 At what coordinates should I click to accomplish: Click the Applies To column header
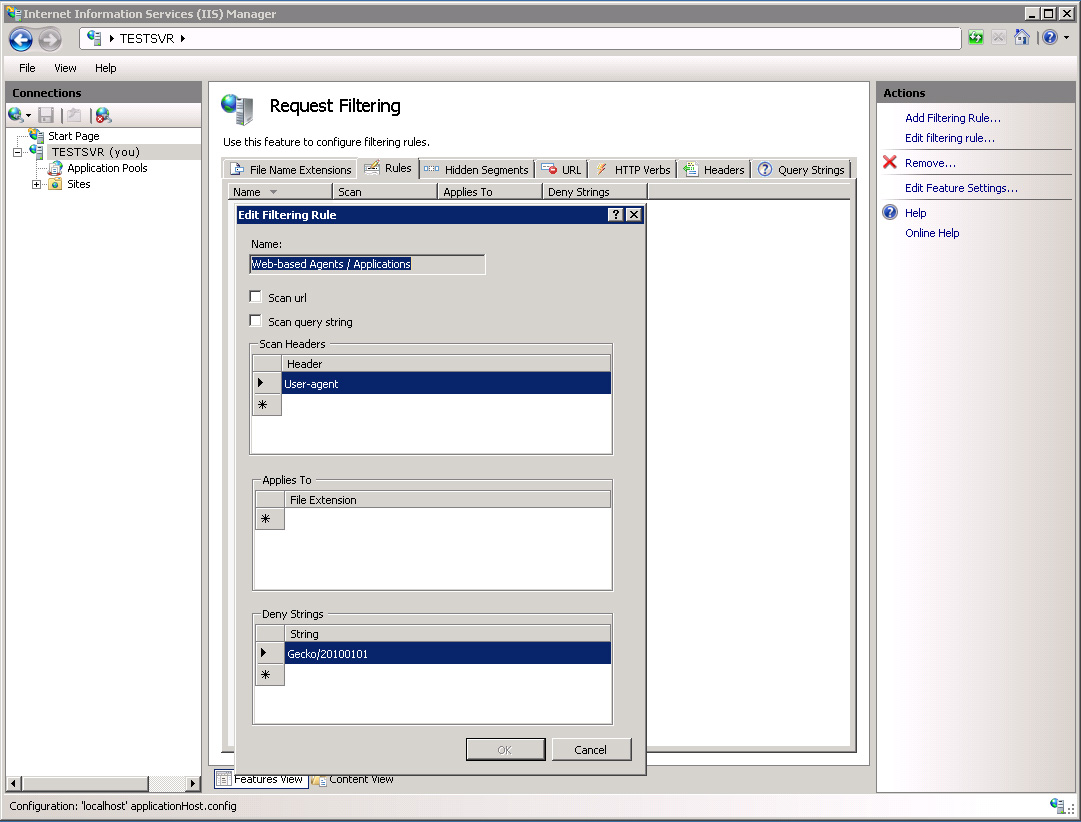(x=490, y=192)
